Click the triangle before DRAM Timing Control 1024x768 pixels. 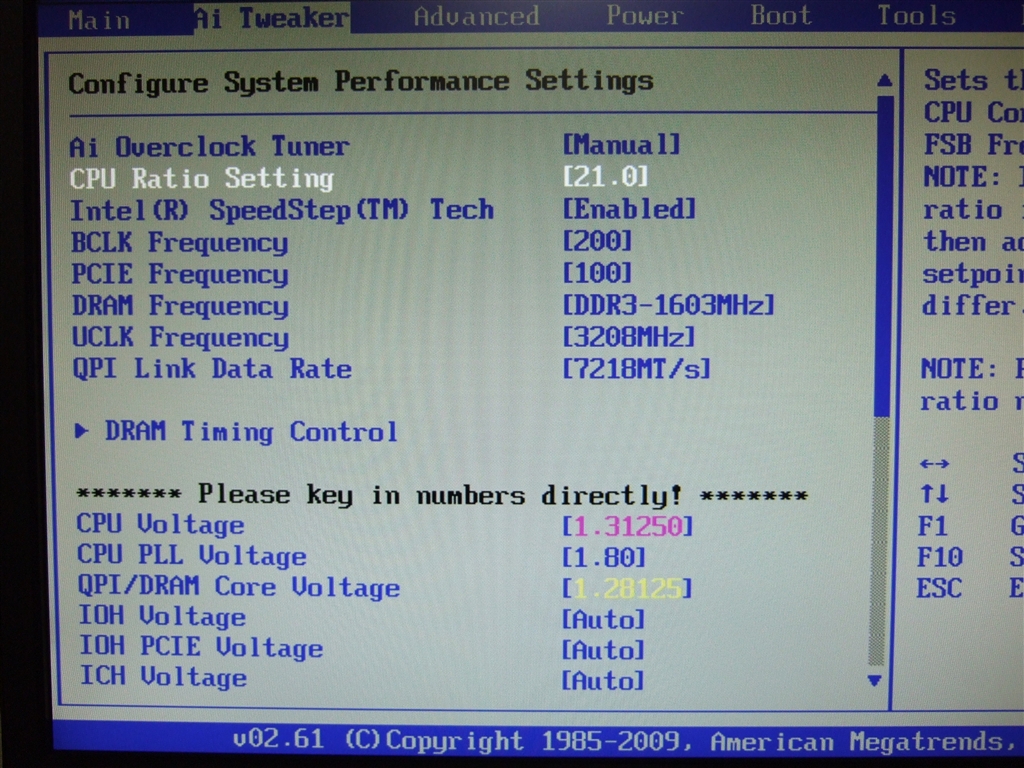(x=82, y=430)
